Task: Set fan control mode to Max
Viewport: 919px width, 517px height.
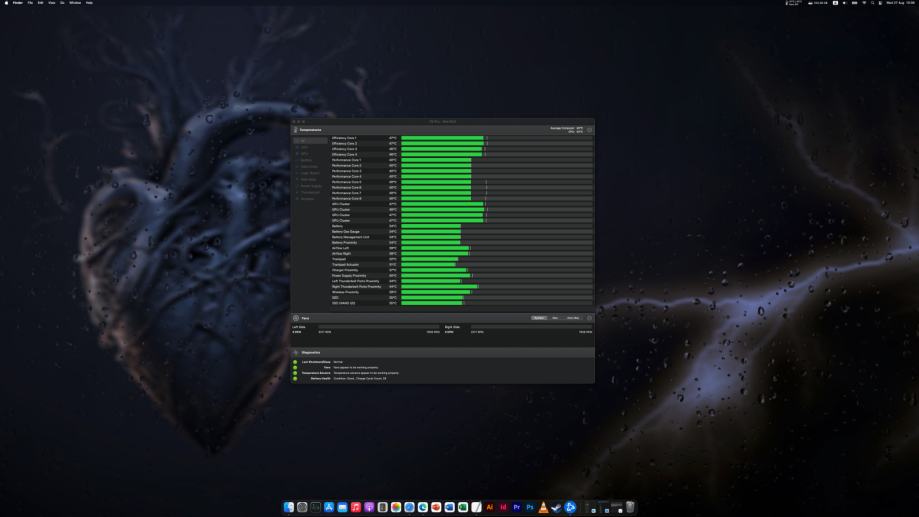Action: point(555,318)
